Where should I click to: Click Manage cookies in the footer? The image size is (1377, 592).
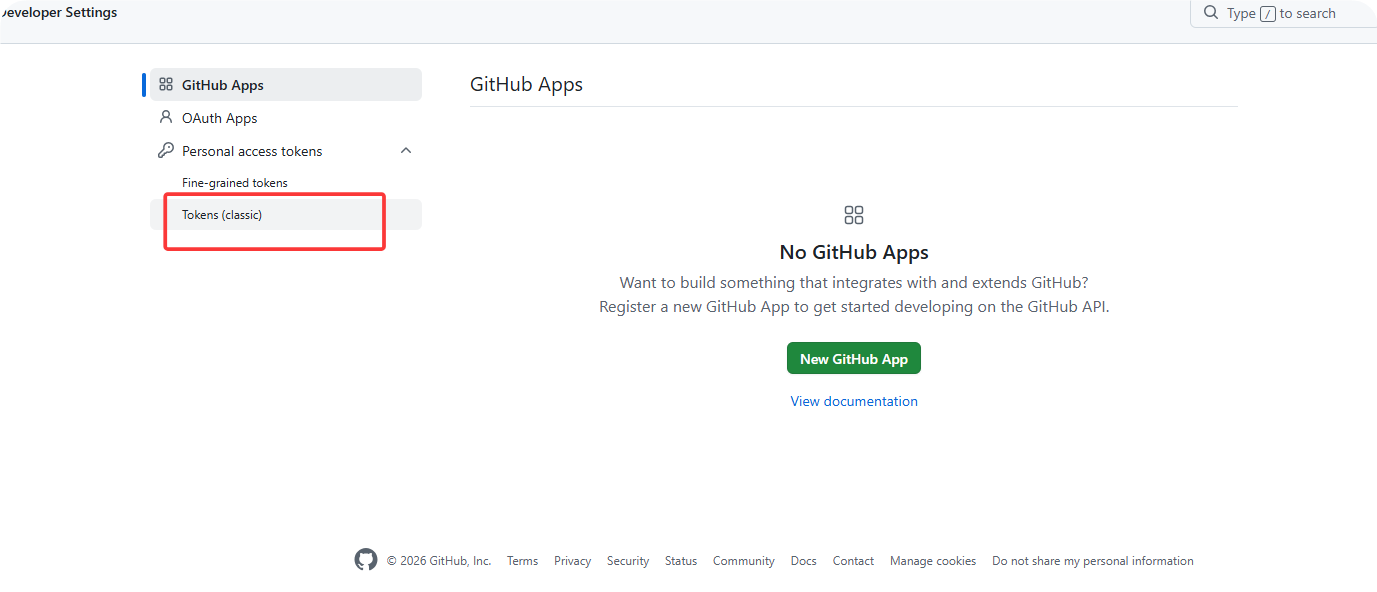(x=933, y=561)
